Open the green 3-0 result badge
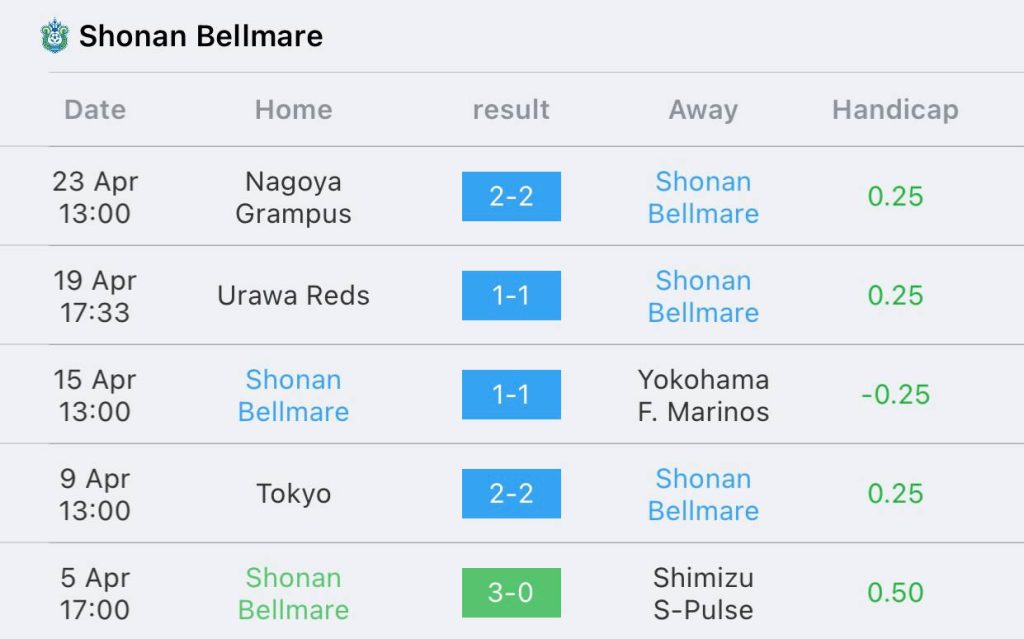The height and width of the screenshot is (639, 1024). click(511, 593)
